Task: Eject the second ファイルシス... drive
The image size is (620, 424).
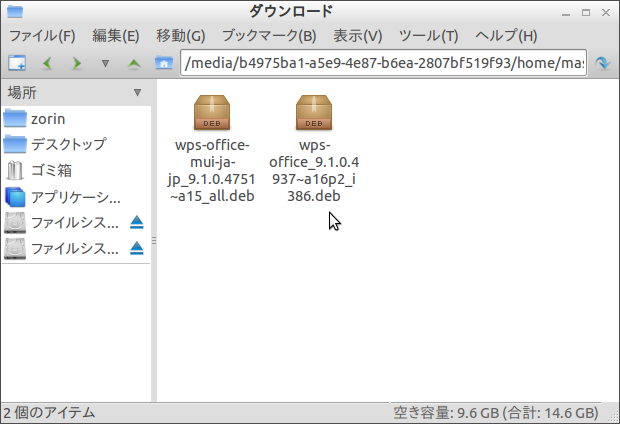Action: [x=137, y=249]
